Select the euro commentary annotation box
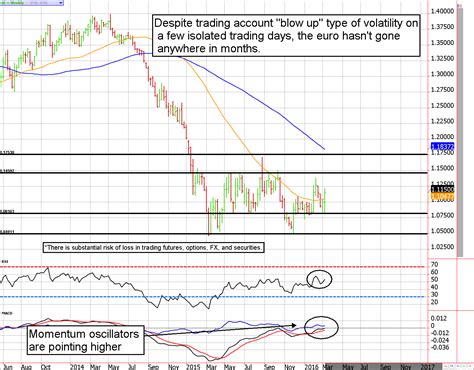The width and height of the screenshot is (474, 370). (286, 36)
